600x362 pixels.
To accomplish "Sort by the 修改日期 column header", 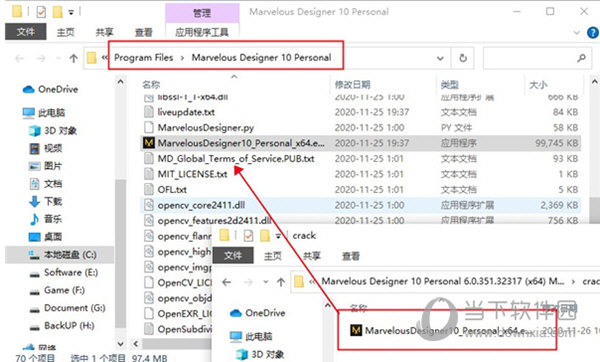I will coord(352,85).
